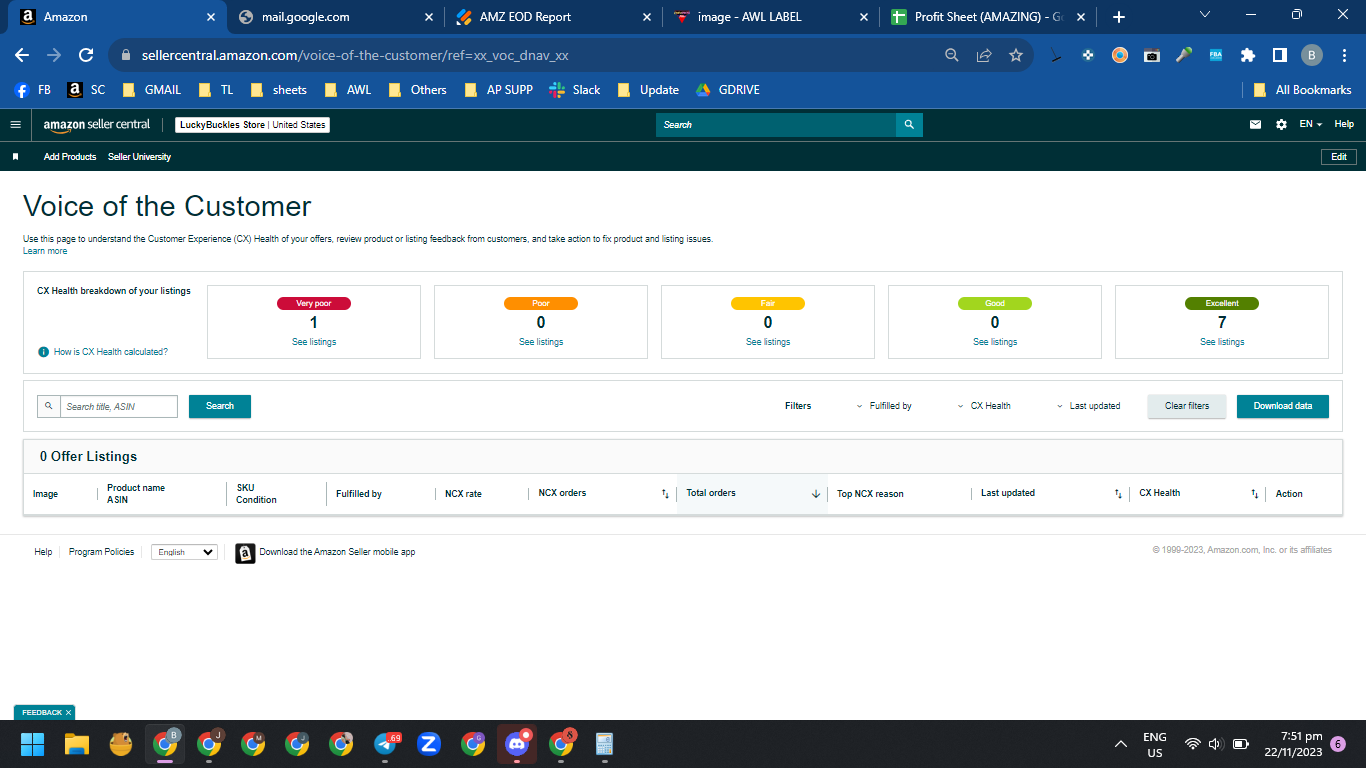Toggle the browser side panel
The width and height of the screenshot is (1366, 768).
coord(1280,56)
